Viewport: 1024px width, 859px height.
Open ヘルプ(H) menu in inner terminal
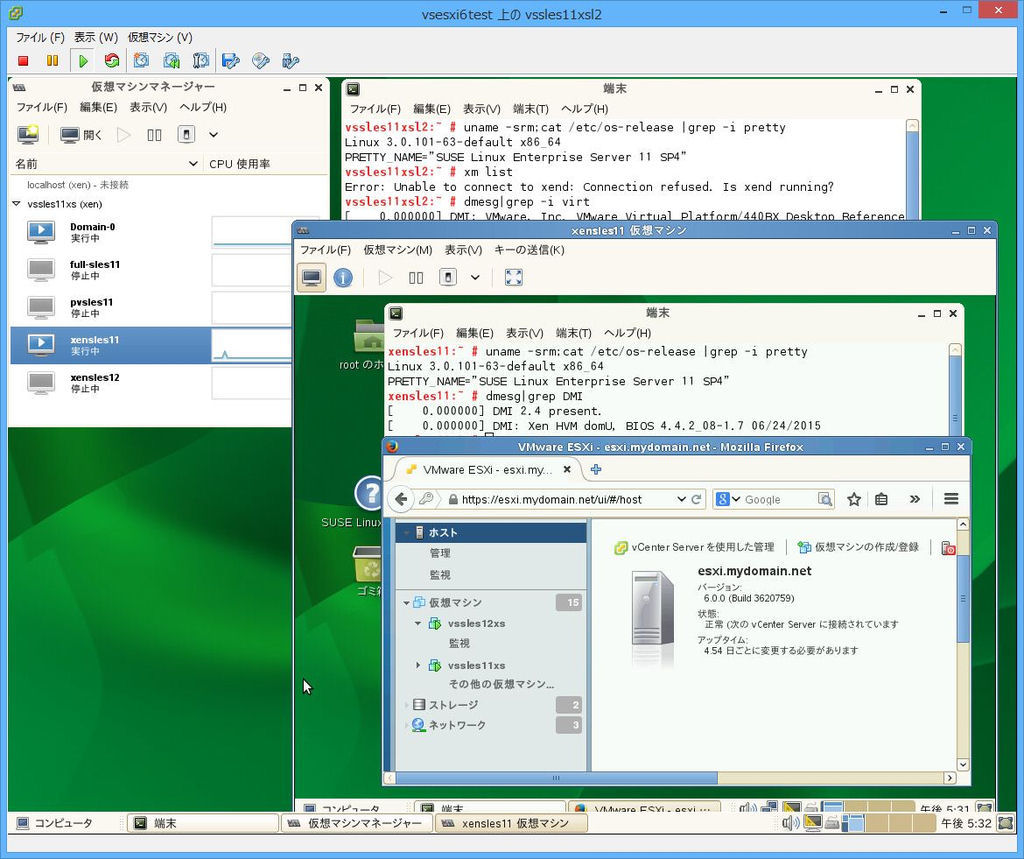point(628,333)
